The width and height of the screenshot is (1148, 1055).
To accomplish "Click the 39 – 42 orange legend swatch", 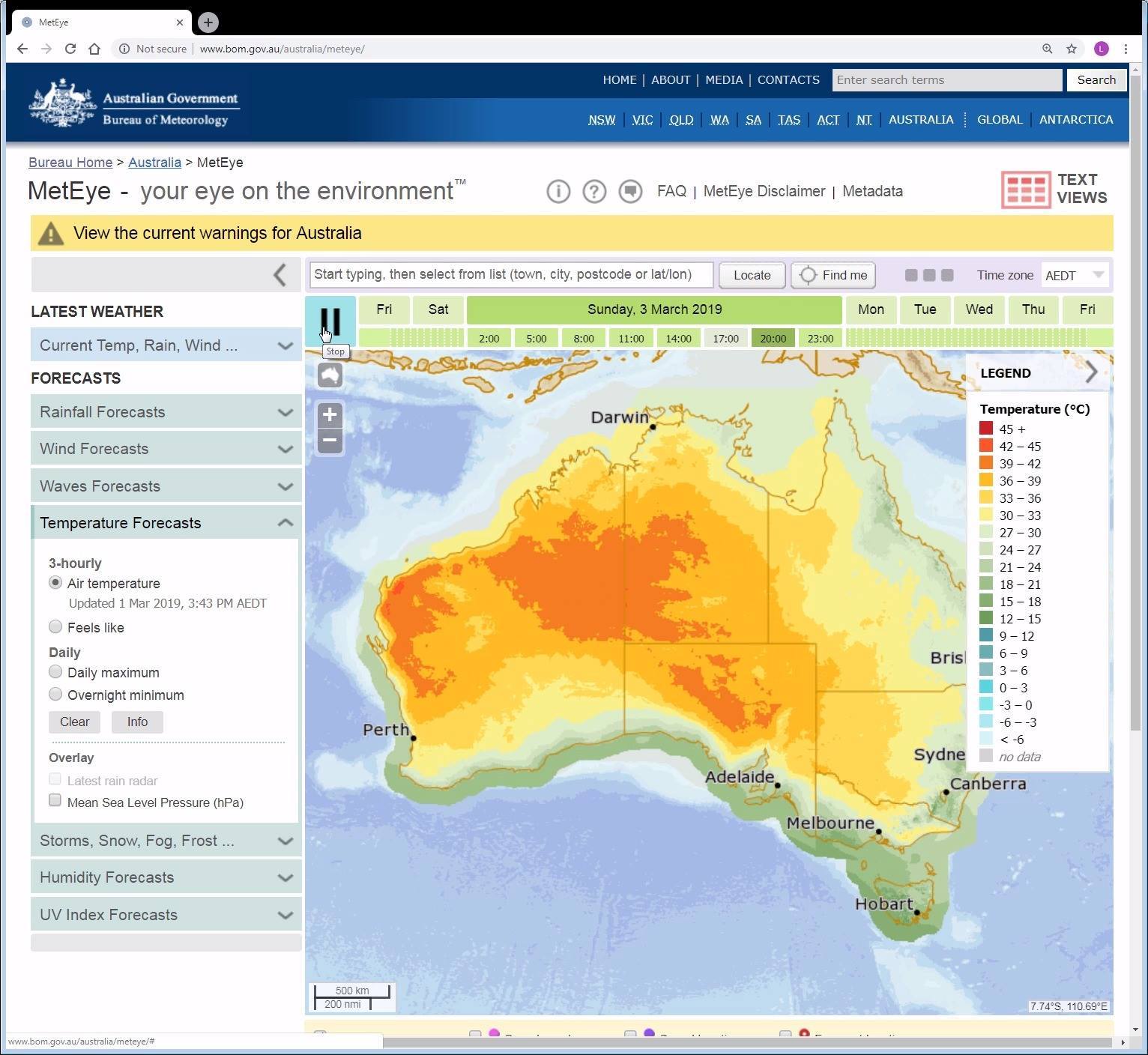I will coord(986,463).
